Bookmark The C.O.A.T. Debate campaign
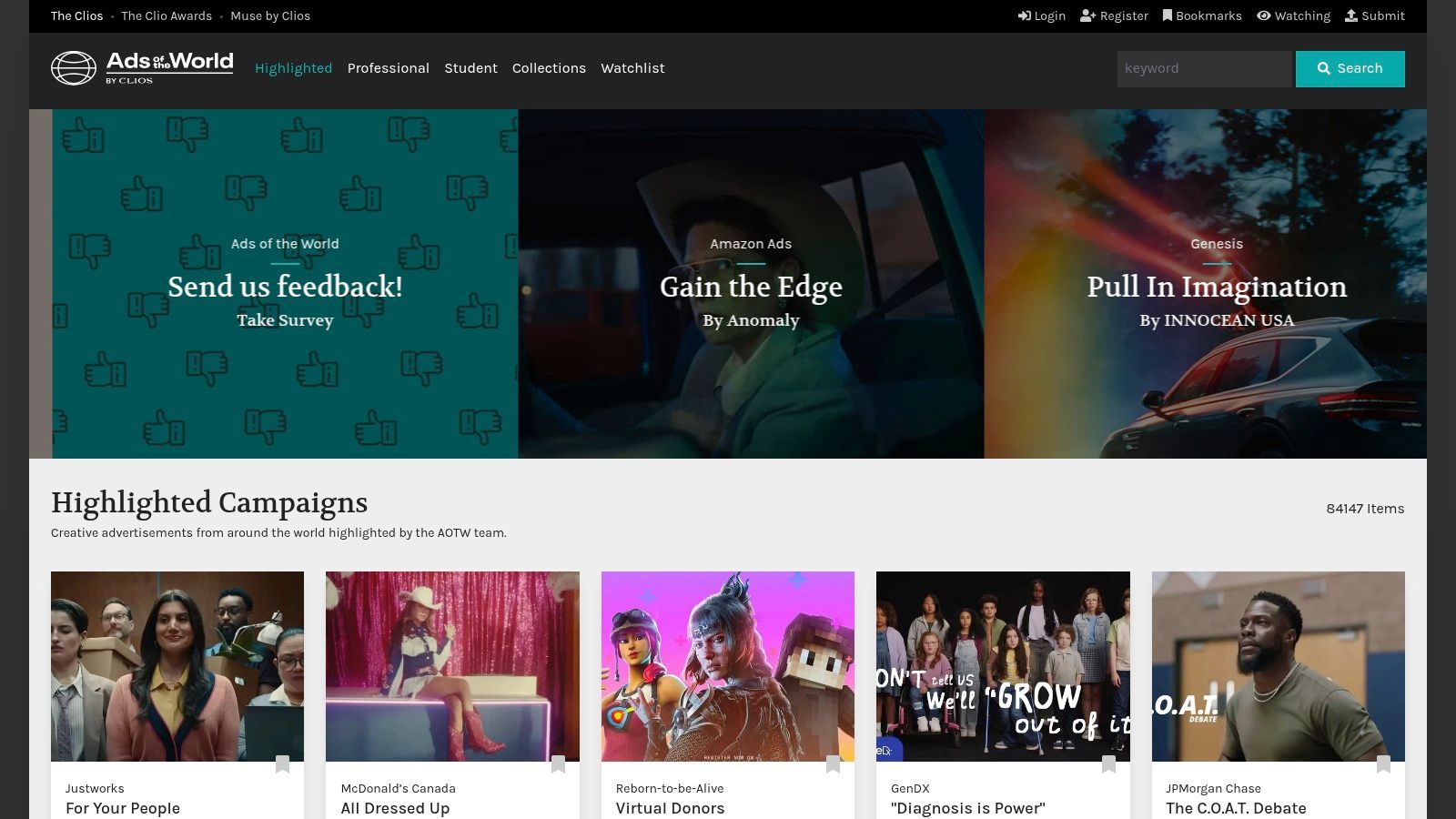Image resolution: width=1456 pixels, height=819 pixels. (x=1383, y=764)
